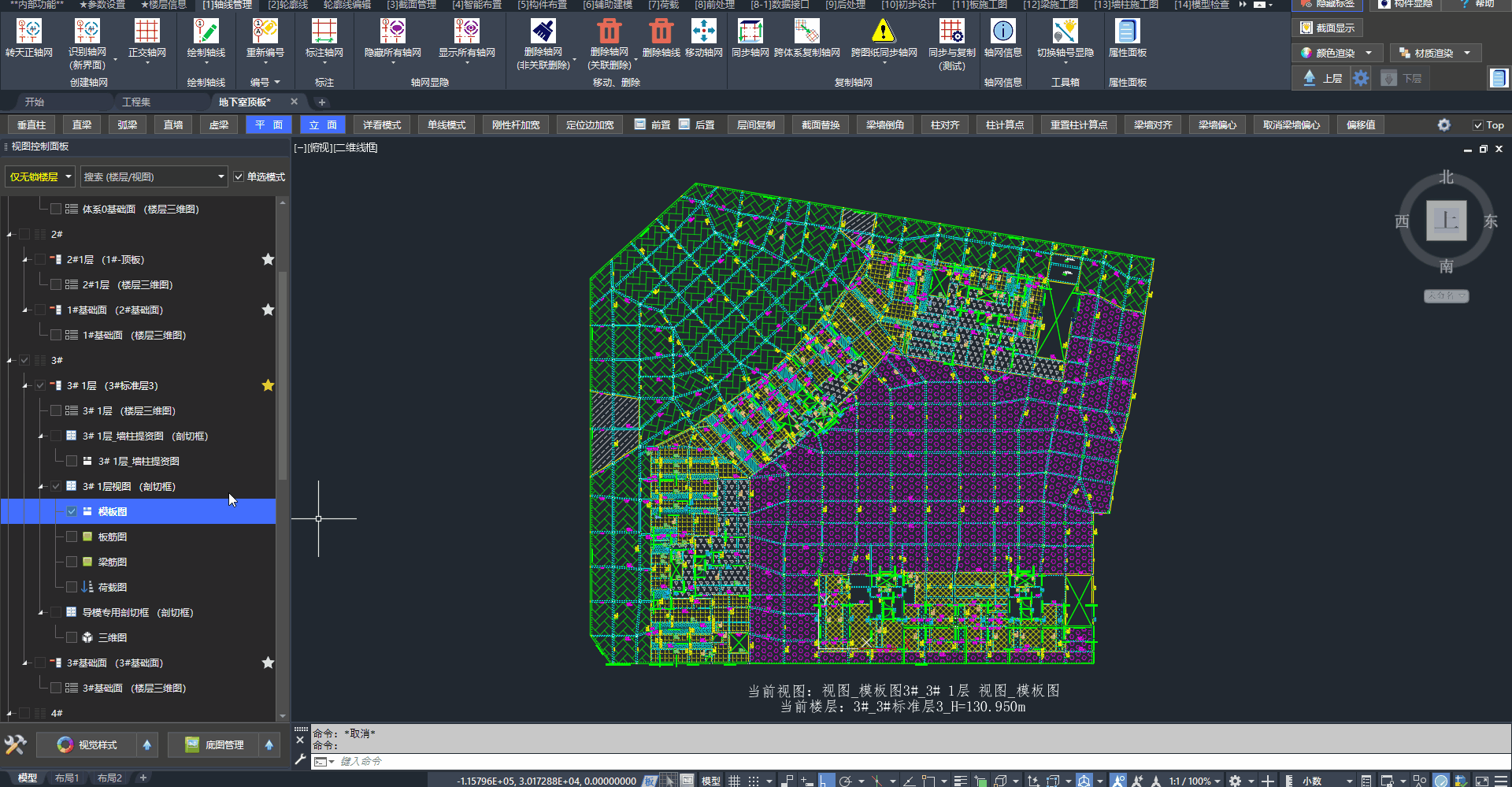This screenshot has width=1512, height=787.
Task: Select the 正交轴网 tool icon
Action: 147,32
